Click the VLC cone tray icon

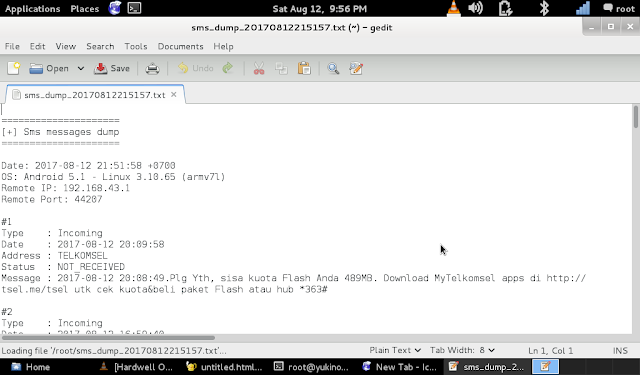[x=453, y=8]
